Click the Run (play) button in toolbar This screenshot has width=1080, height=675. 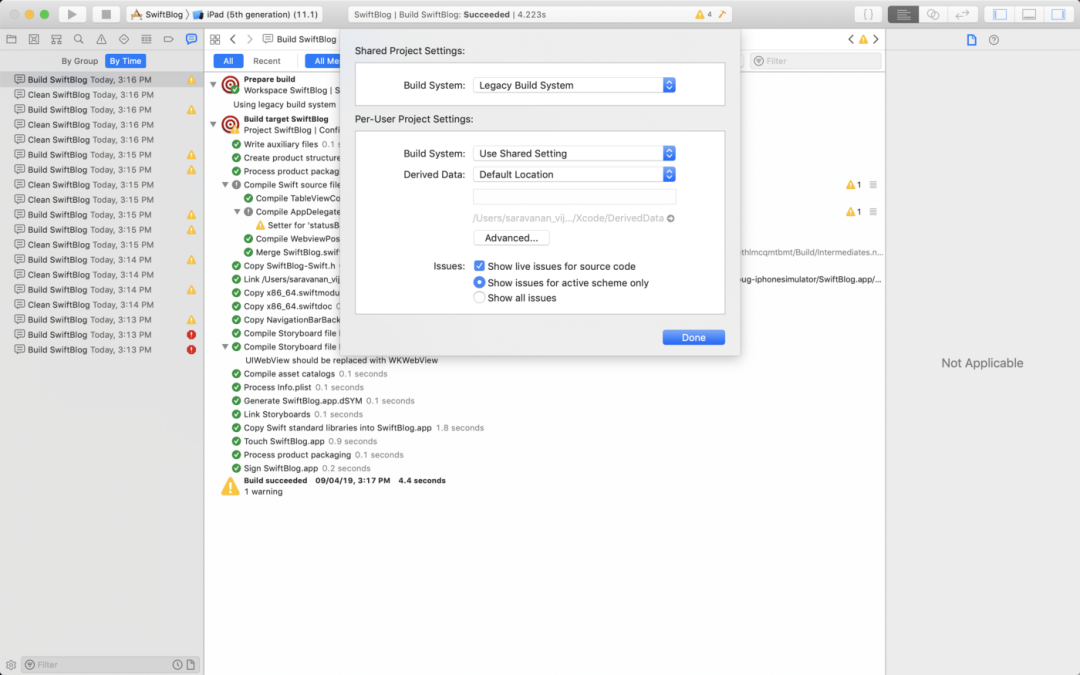[72, 14]
